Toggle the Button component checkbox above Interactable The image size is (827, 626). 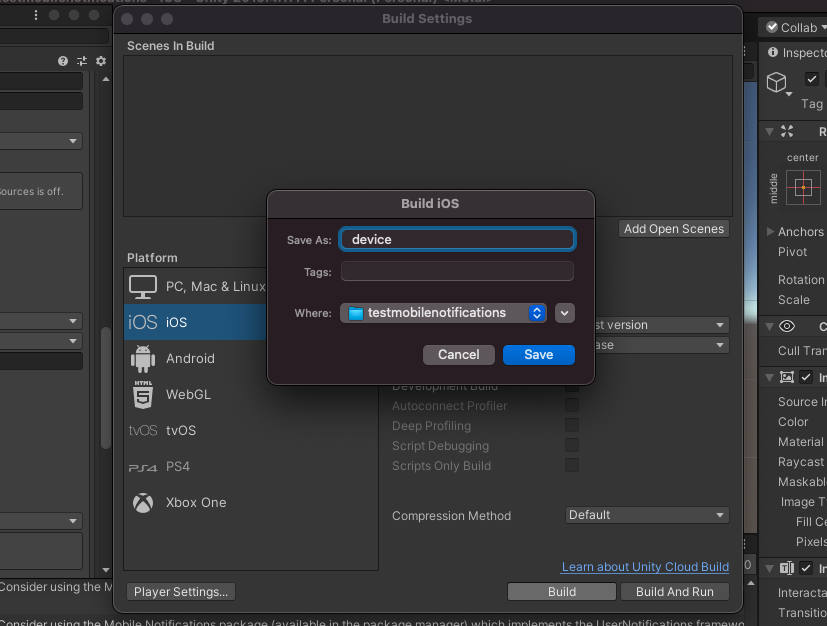coord(806,568)
